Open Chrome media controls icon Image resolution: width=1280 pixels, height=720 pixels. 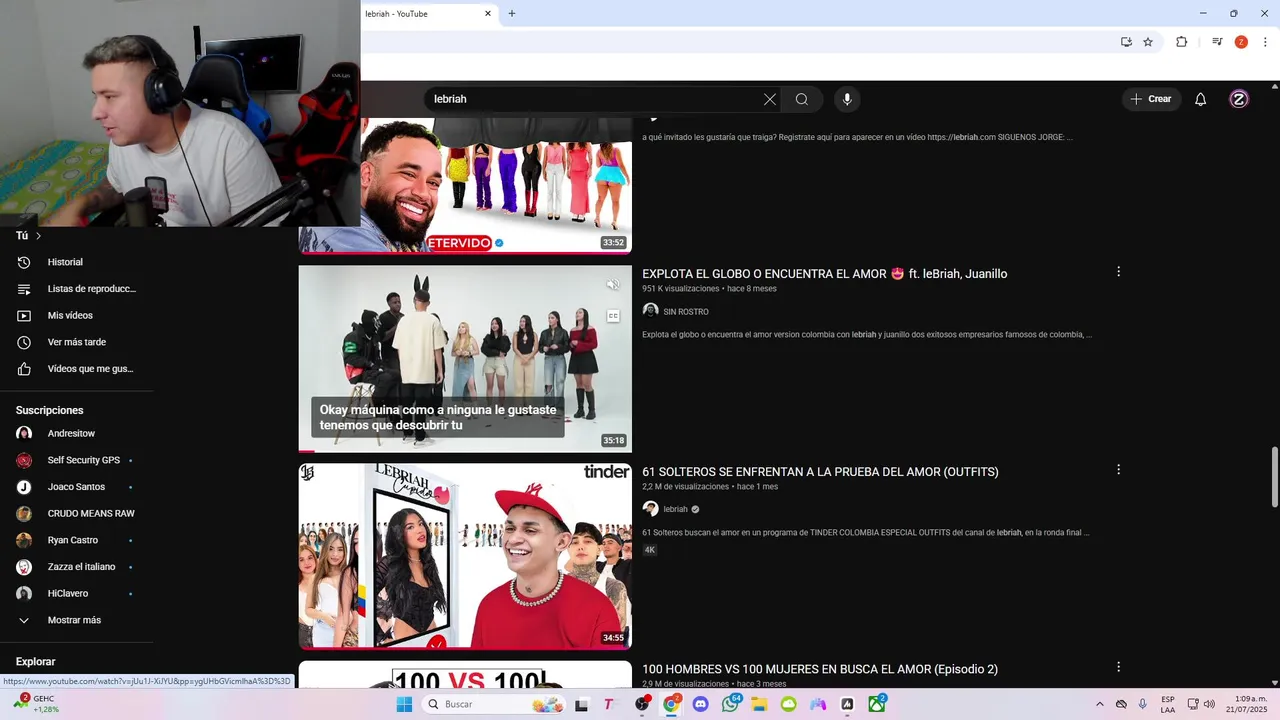pos(1217,42)
